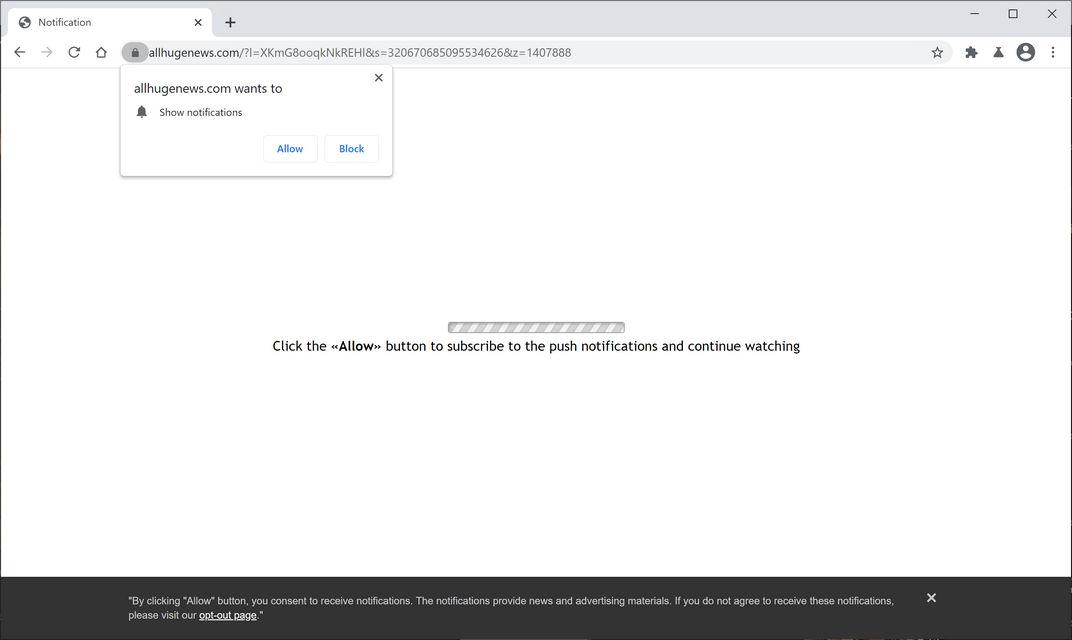Open a new browser tab
Image resolution: width=1072 pixels, height=640 pixels.
click(x=231, y=21)
